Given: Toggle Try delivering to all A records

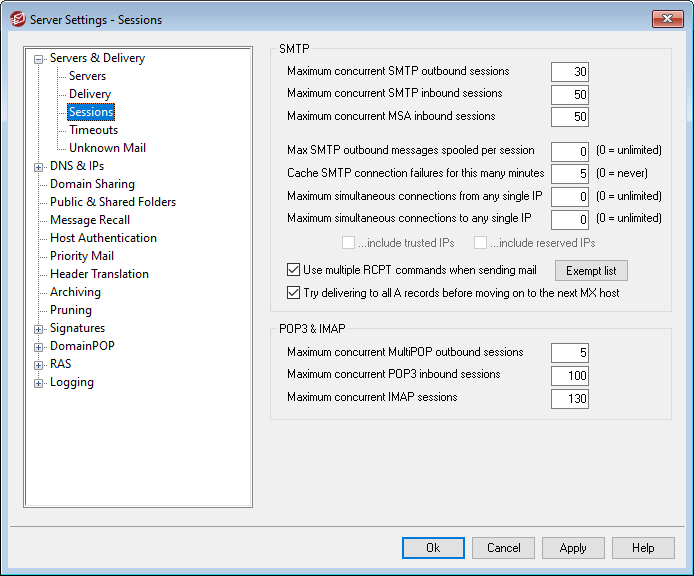Looking at the screenshot, I should (293, 293).
